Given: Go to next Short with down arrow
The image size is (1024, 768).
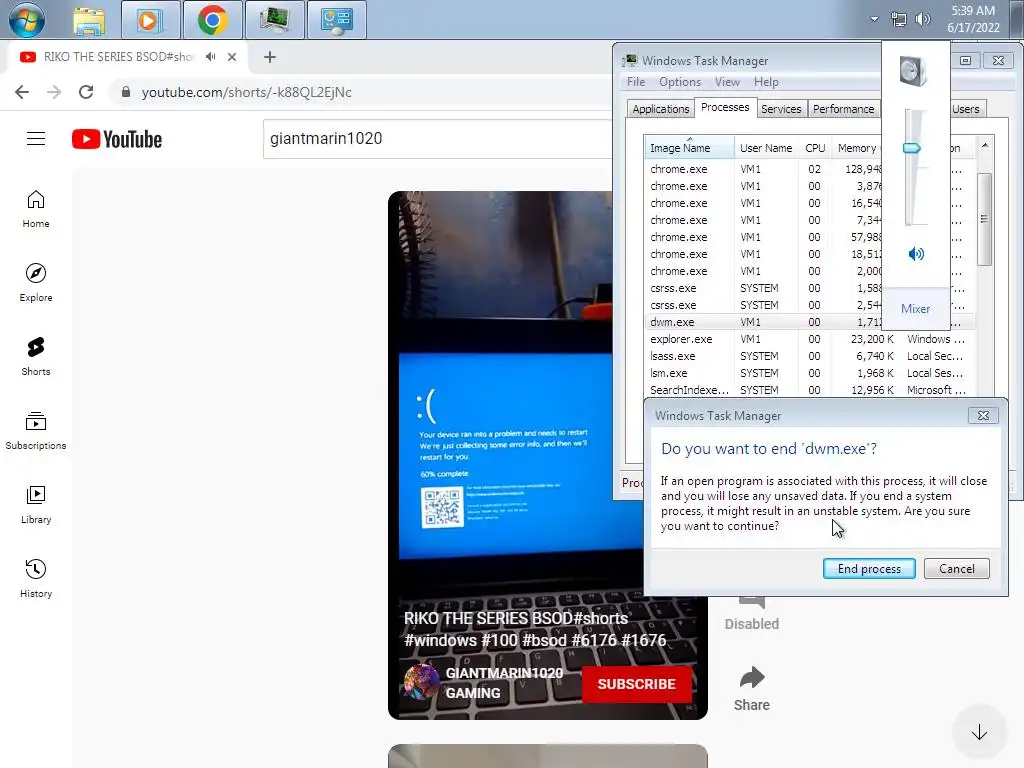Looking at the screenshot, I should pos(979,732).
